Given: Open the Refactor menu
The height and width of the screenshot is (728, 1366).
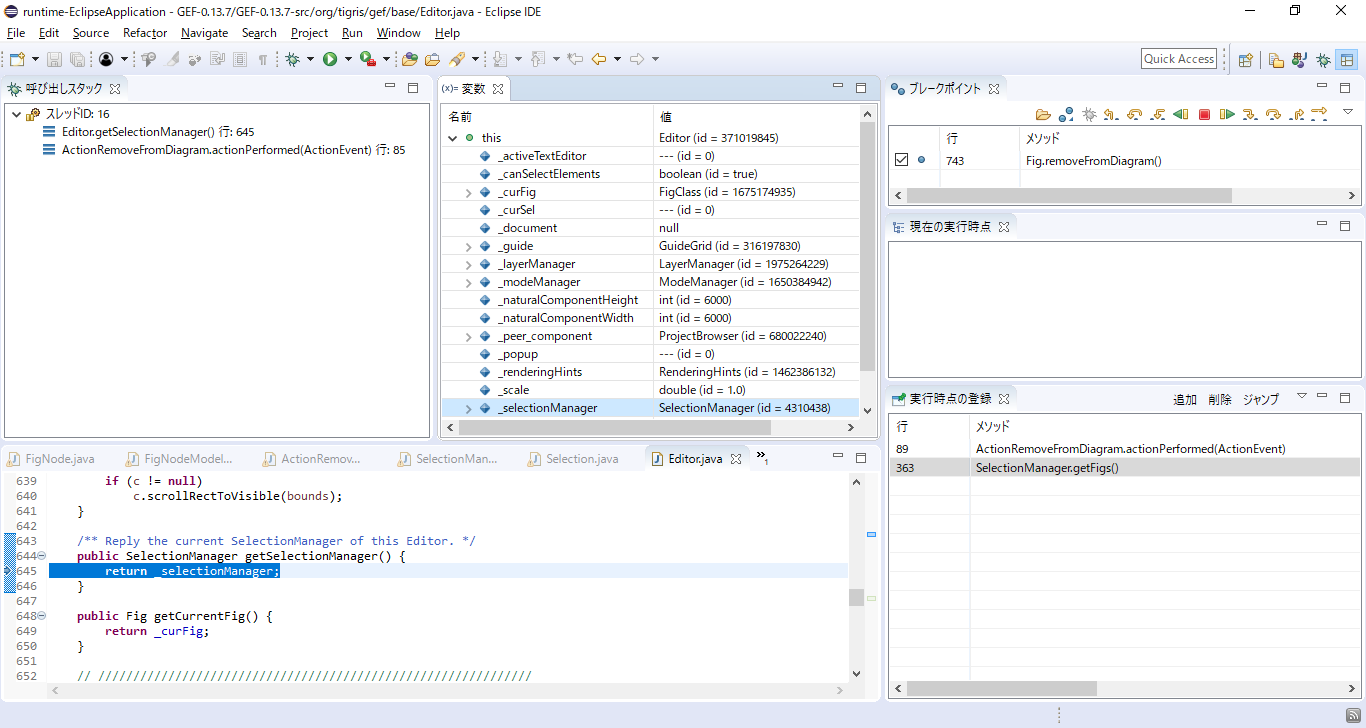Looking at the screenshot, I should (x=145, y=33).
